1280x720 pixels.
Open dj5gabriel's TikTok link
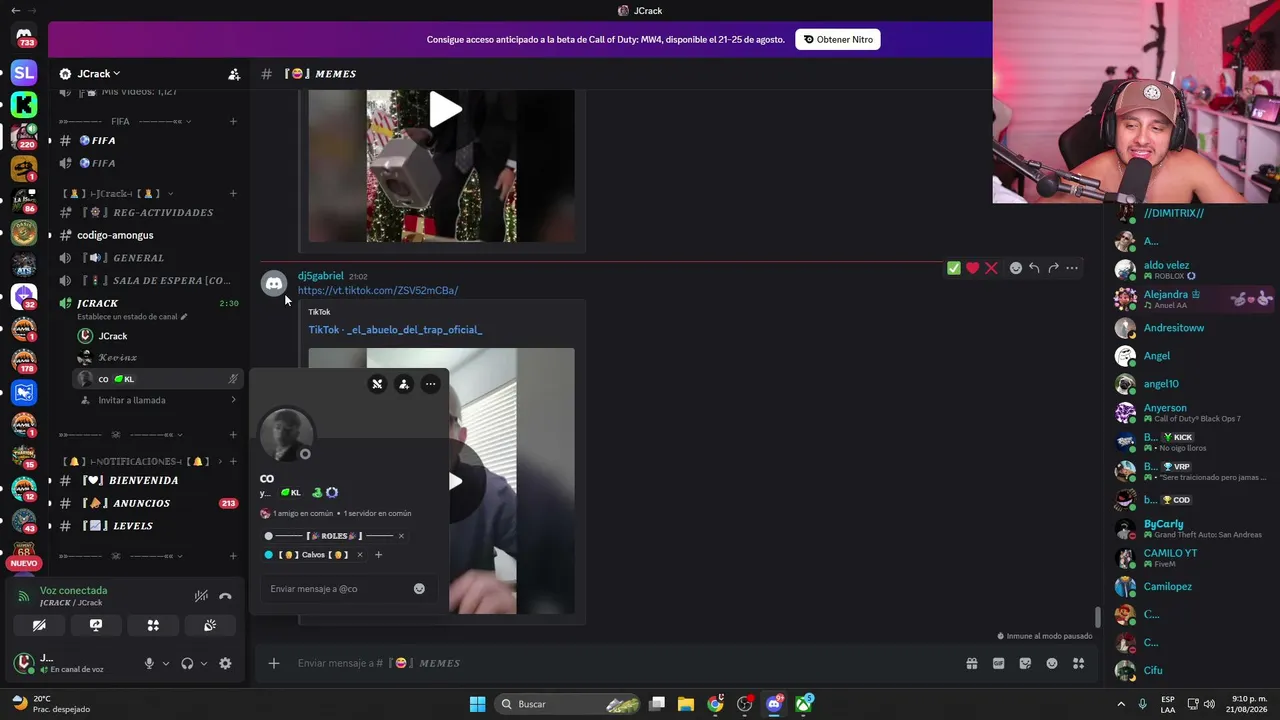[378, 291]
